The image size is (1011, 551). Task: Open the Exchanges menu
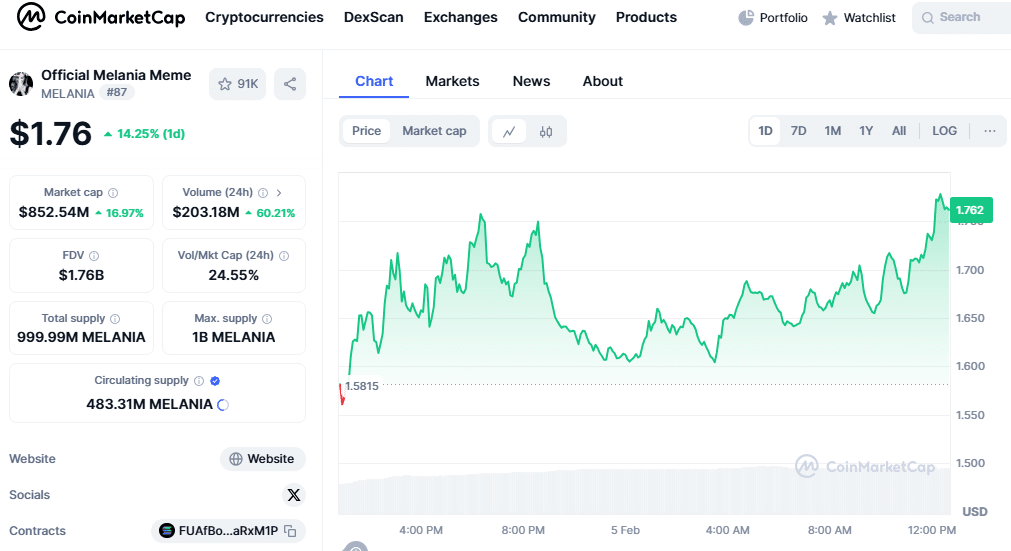tap(460, 17)
